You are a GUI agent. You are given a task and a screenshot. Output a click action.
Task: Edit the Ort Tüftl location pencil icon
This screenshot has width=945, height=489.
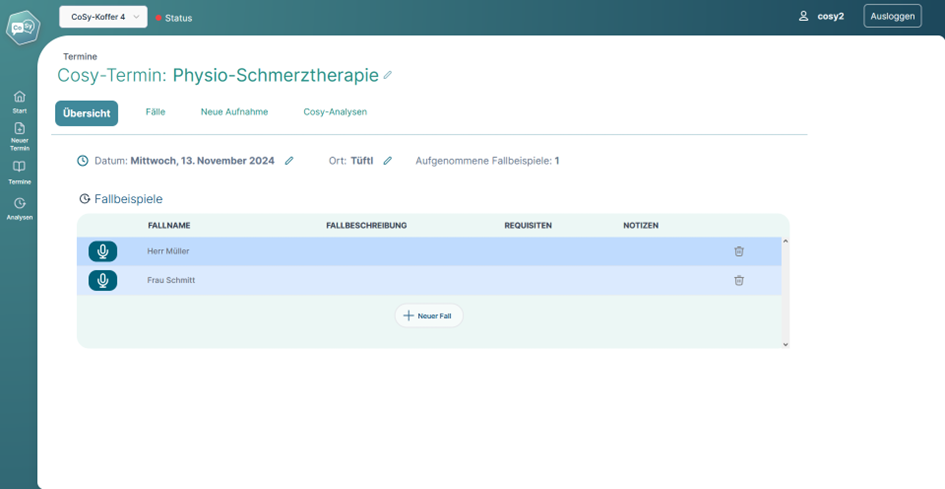coord(388,161)
